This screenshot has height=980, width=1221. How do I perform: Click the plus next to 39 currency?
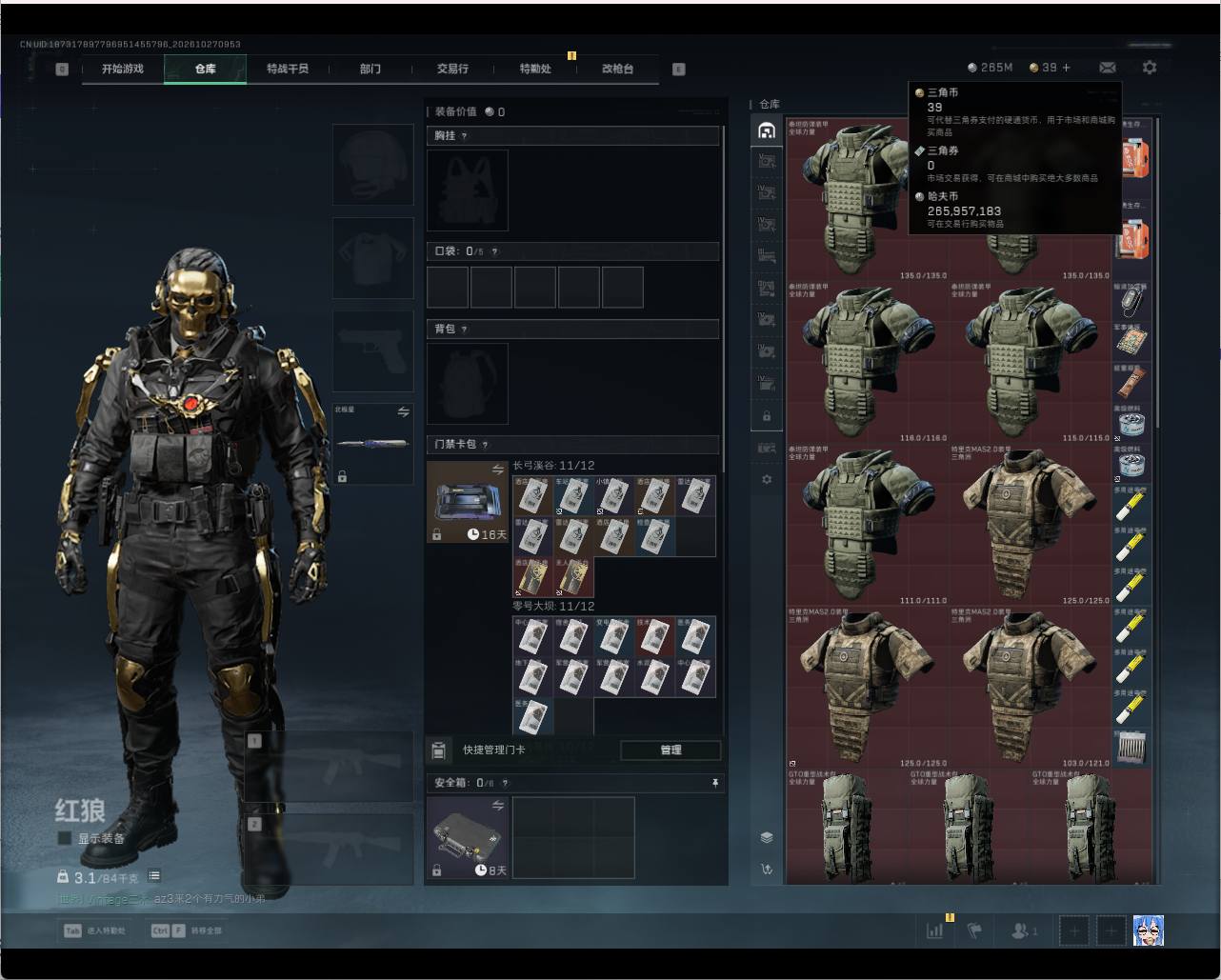point(1066,68)
